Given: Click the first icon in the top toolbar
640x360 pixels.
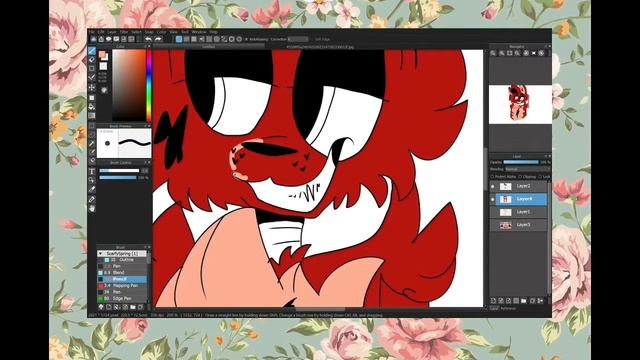Looking at the screenshot, I should [x=93, y=39].
